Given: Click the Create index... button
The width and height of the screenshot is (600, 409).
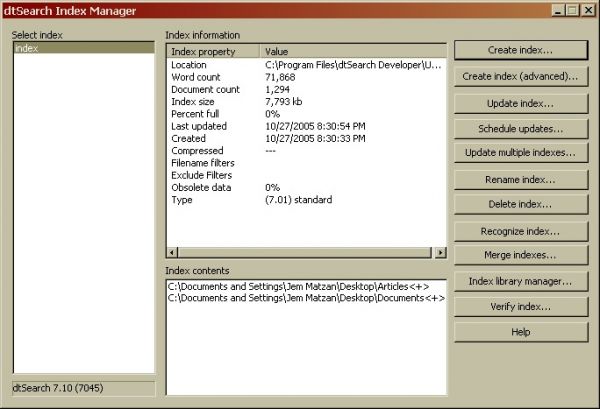Looking at the screenshot, I should pos(520,49).
